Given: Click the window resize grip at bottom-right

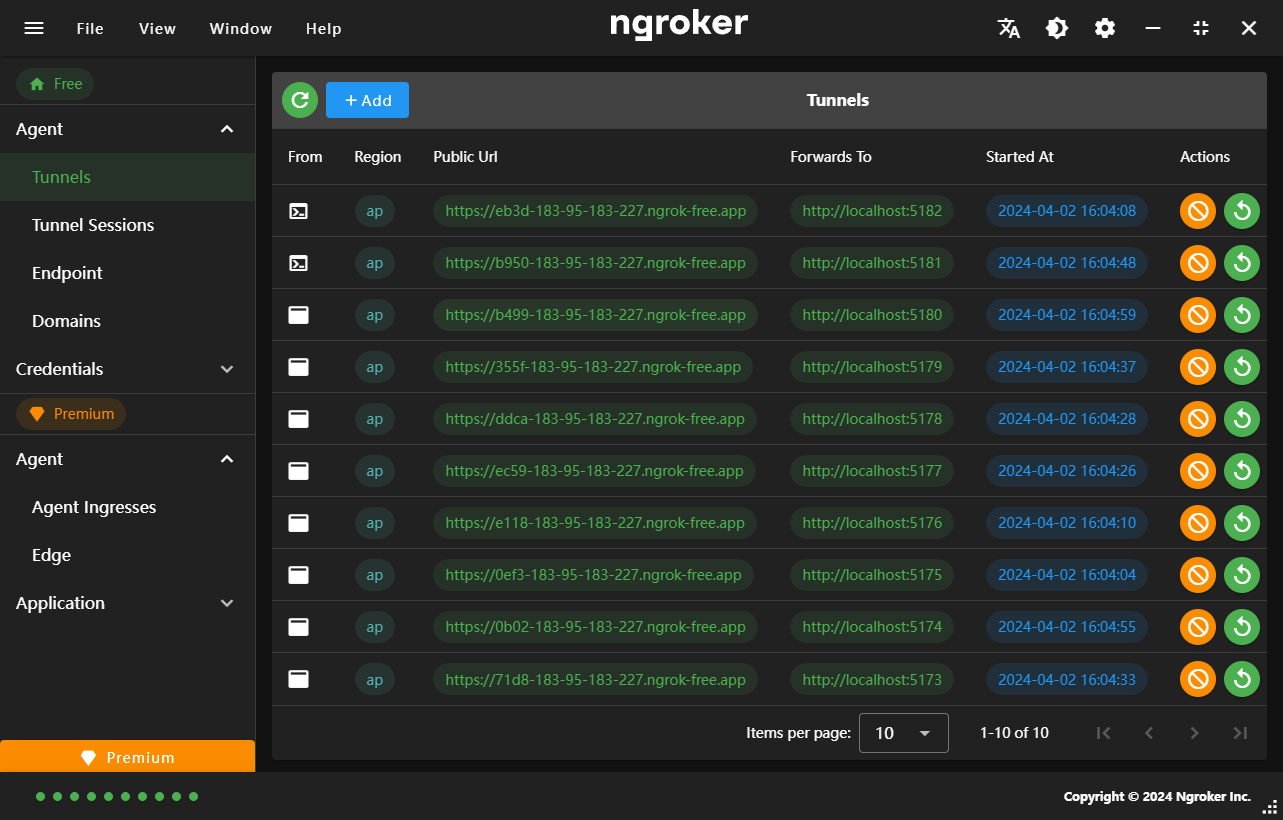Looking at the screenshot, I should tap(1271, 808).
